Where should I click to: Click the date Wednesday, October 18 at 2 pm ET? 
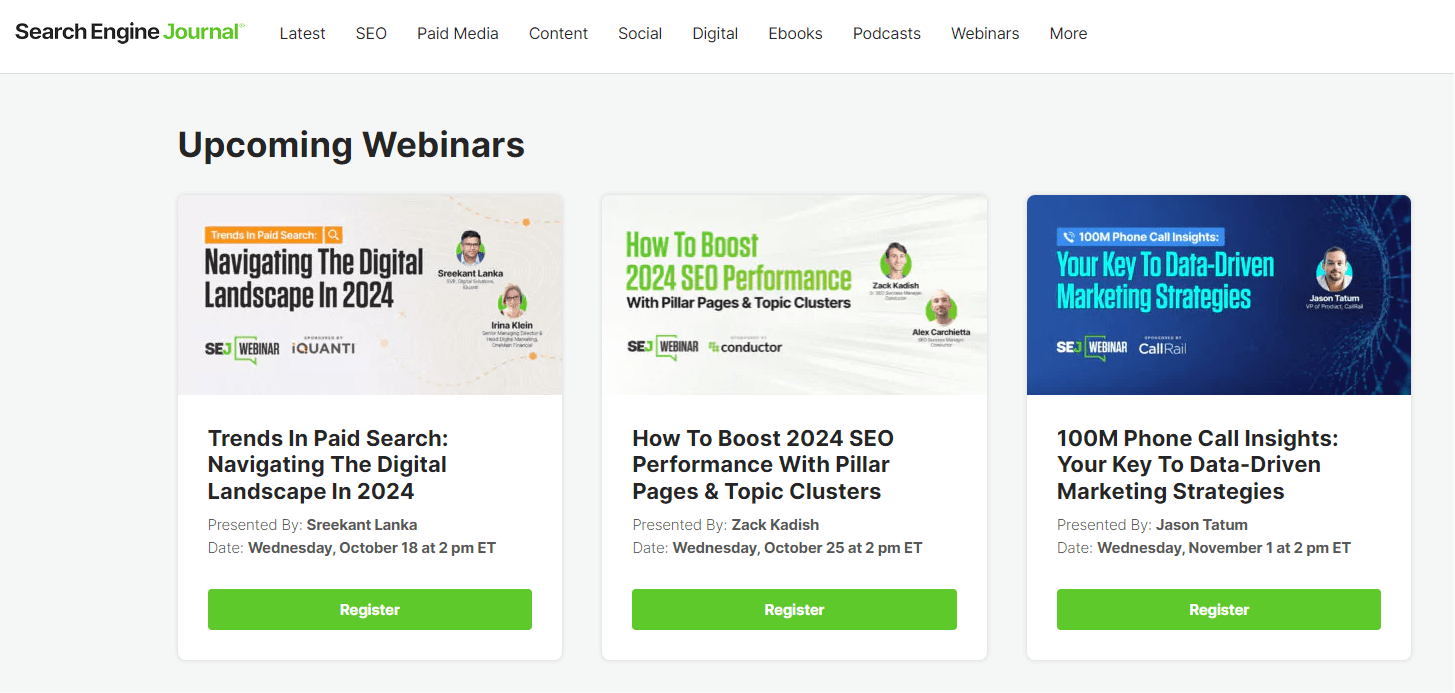tap(372, 548)
